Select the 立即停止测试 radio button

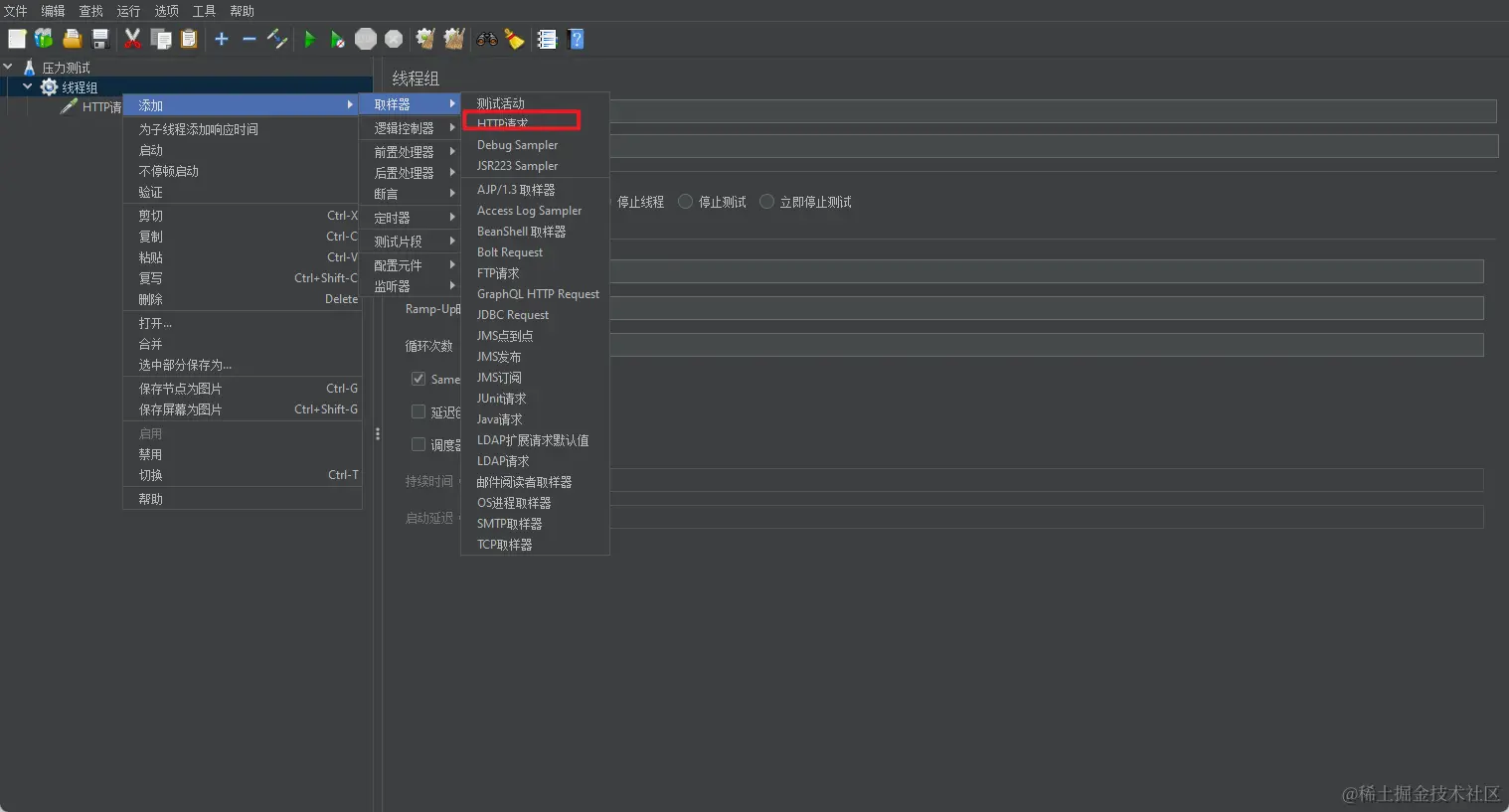tap(766, 201)
